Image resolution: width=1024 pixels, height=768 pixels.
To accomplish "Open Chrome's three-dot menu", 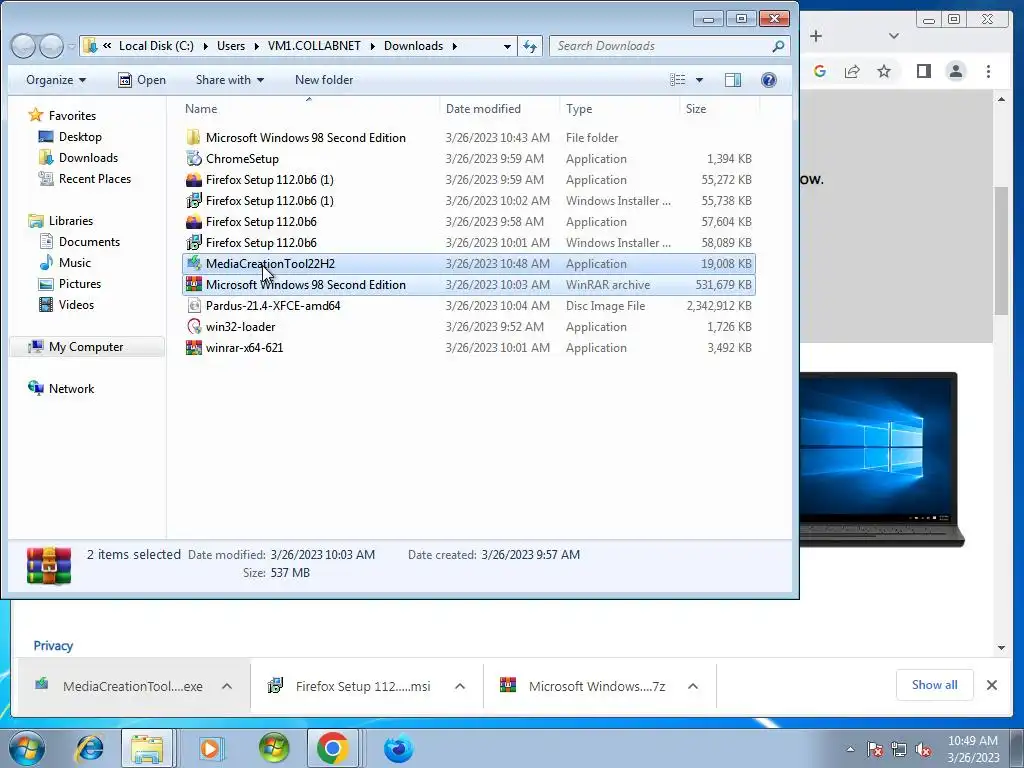I will tap(988, 71).
